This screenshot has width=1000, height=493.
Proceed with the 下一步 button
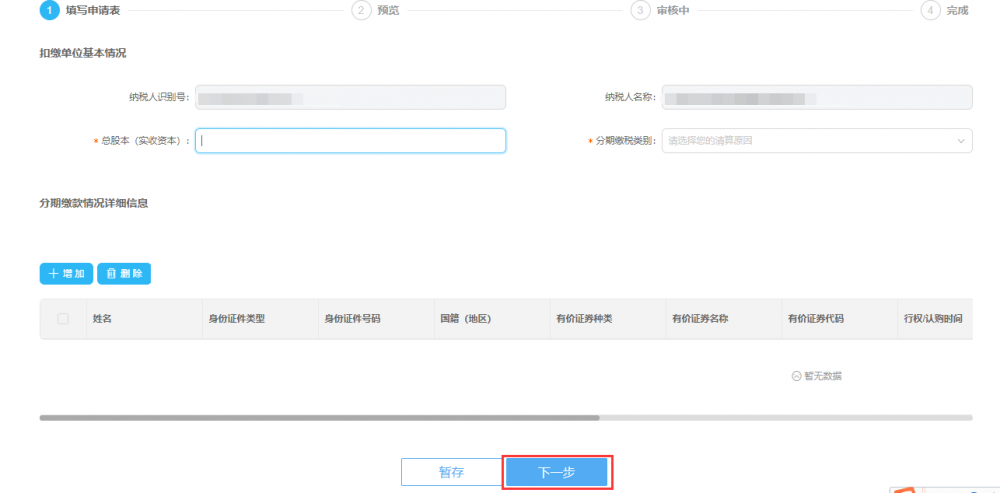tap(556, 473)
